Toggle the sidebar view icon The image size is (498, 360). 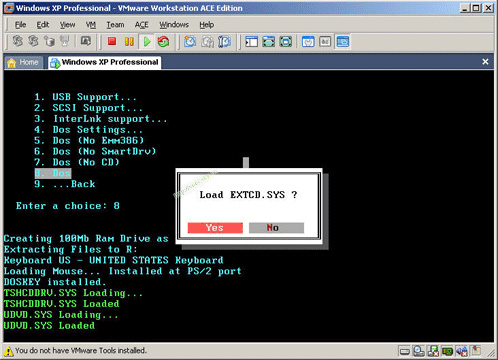pyautogui.click(x=251, y=41)
